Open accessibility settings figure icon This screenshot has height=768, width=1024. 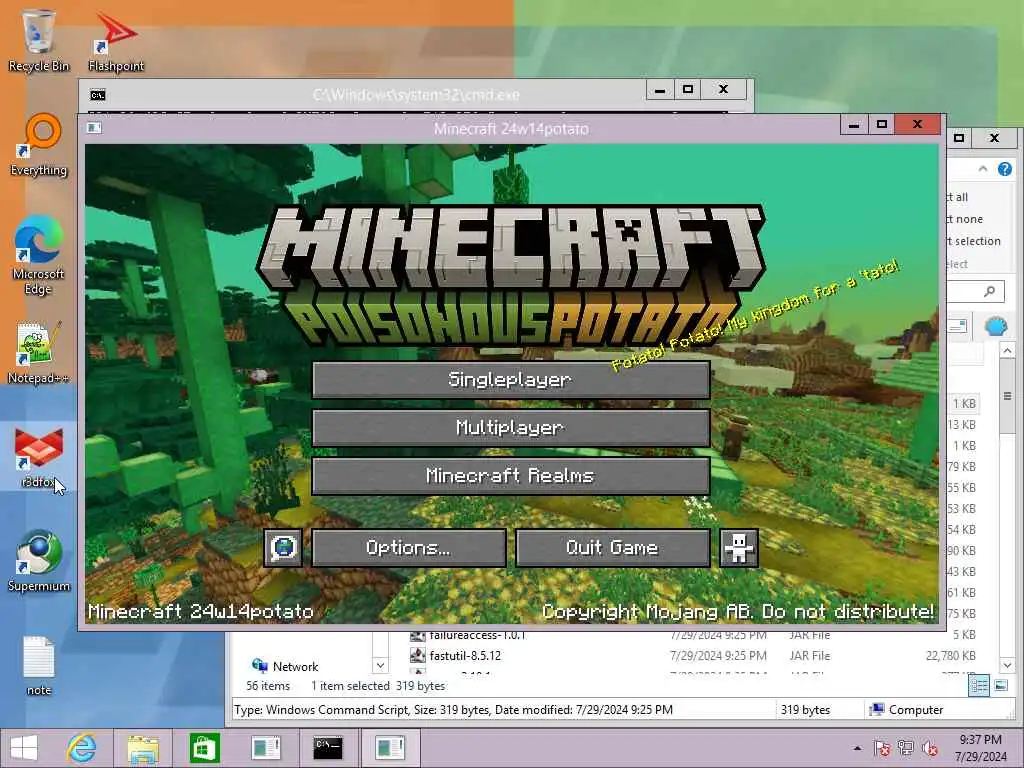[739, 547]
